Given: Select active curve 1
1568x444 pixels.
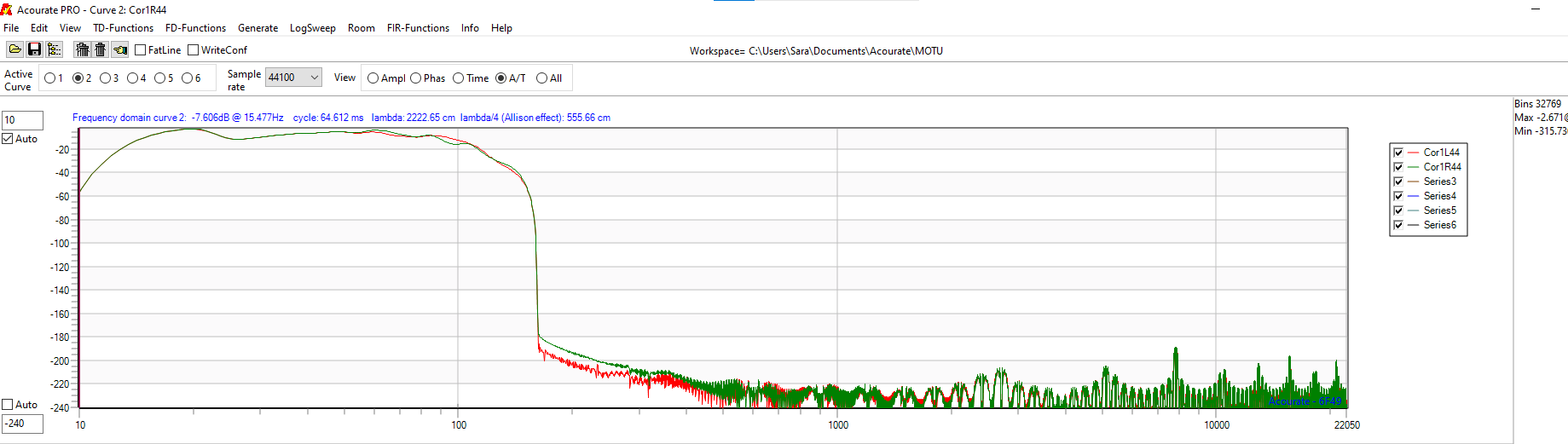Looking at the screenshot, I should 49,78.
